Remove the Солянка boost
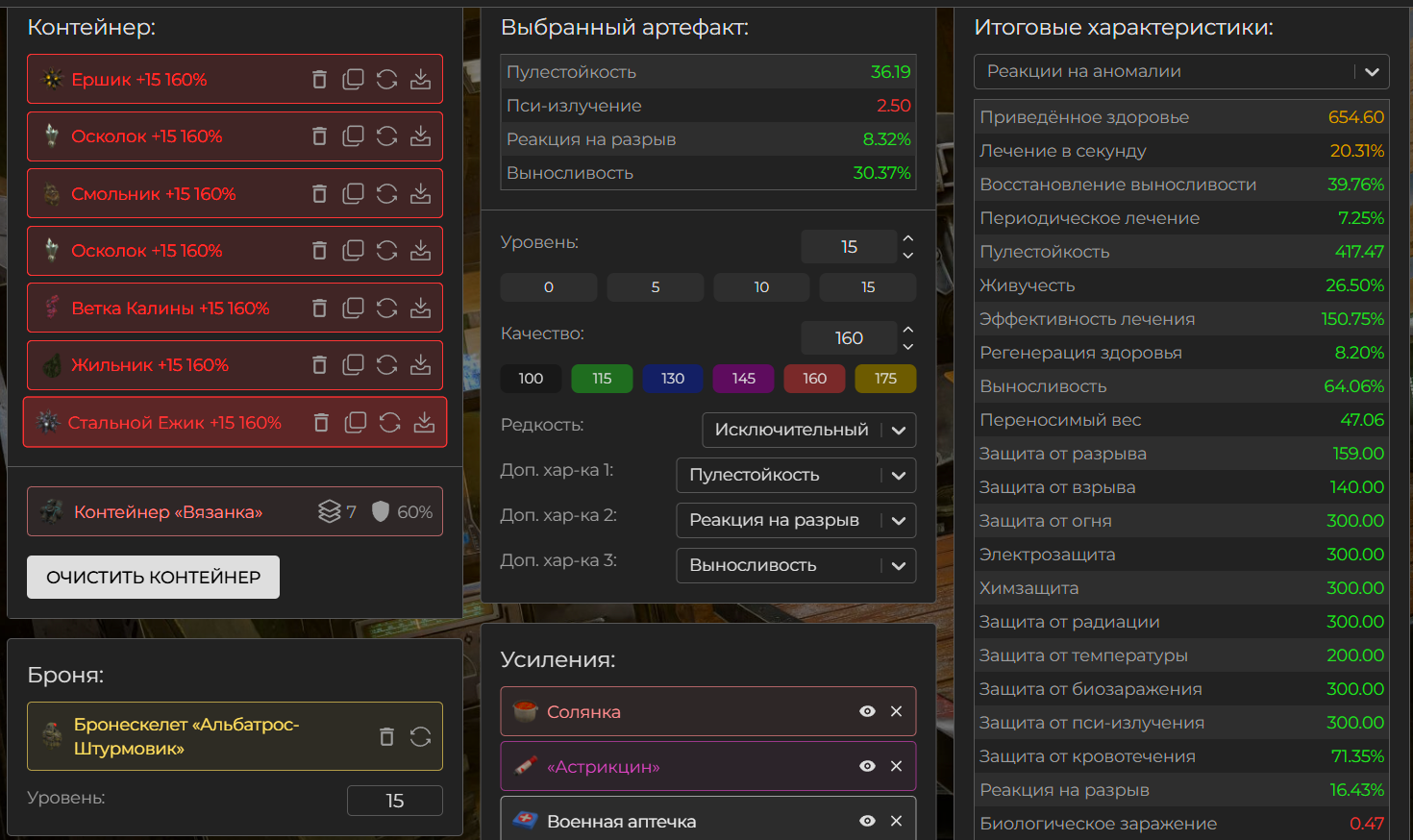This screenshot has width=1413, height=840. coord(896,711)
